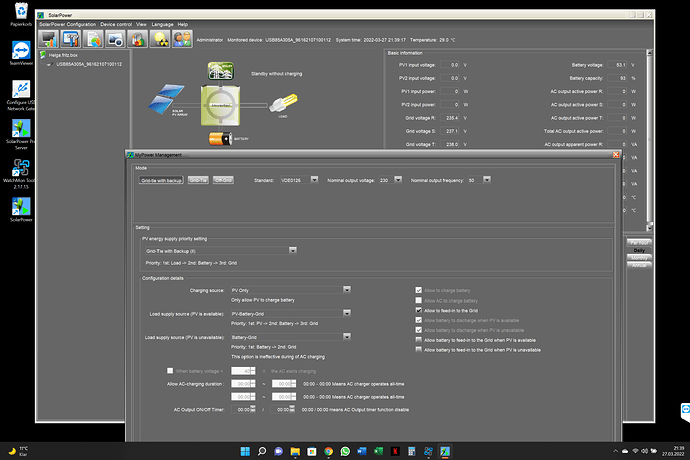
Task: Open the TeamViewer desktop icon
Action: coord(21,53)
